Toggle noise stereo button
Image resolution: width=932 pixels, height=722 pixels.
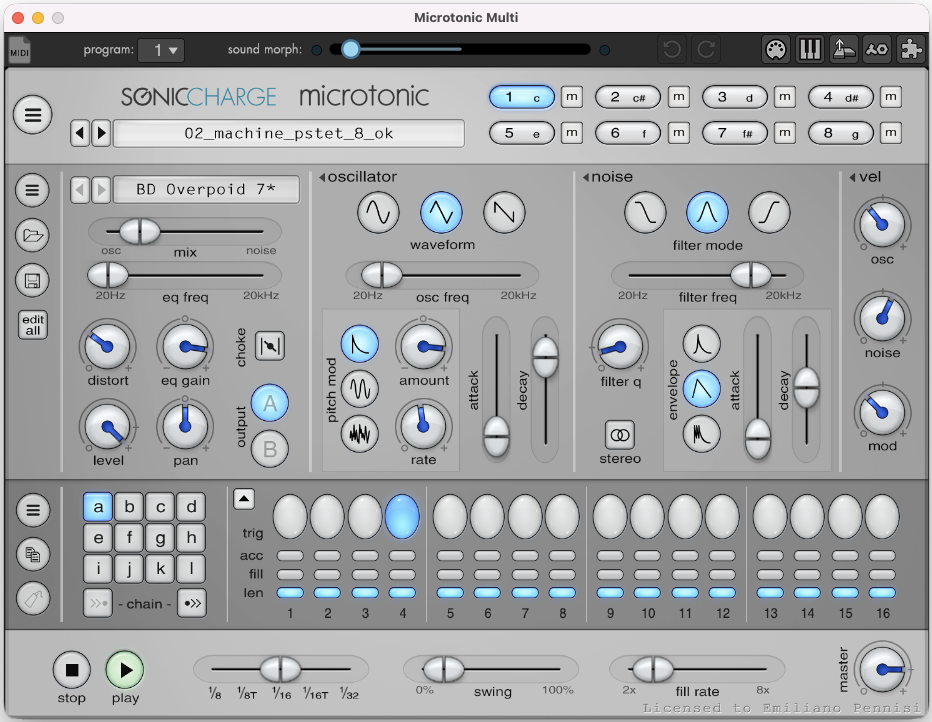620,435
